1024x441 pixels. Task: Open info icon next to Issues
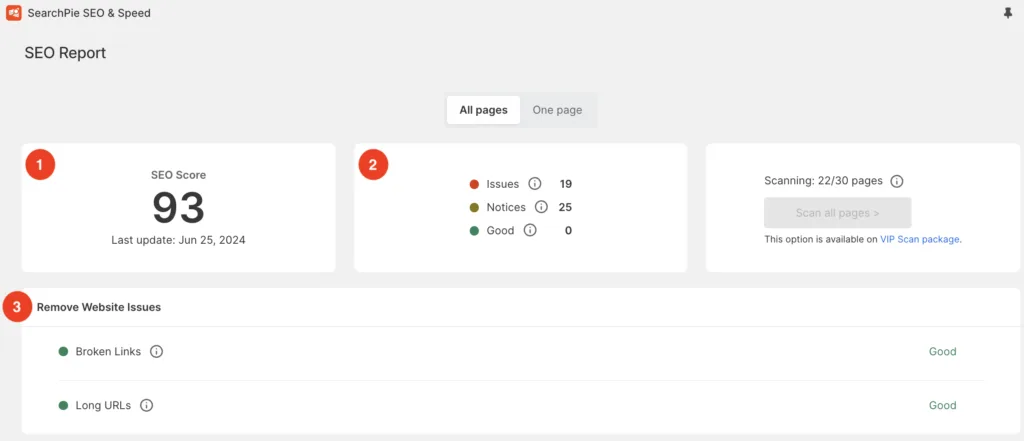(x=535, y=184)
